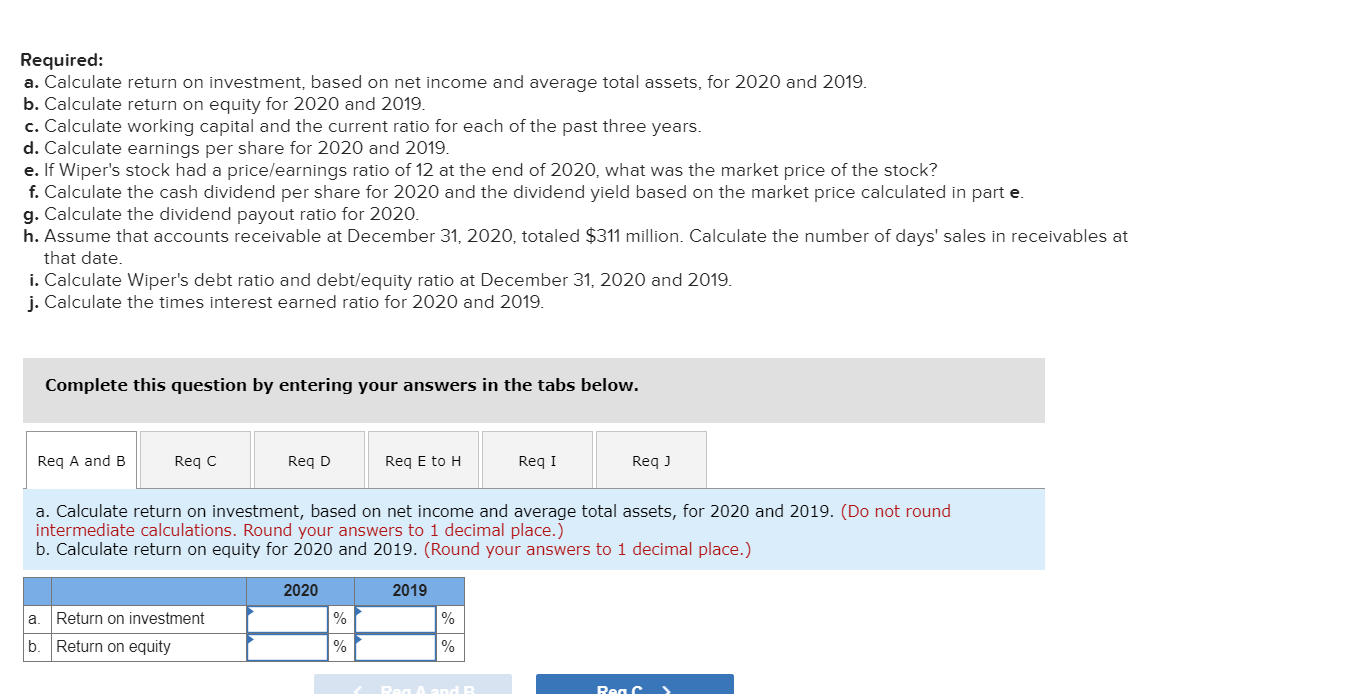Select the active Req A and B tab

click(x=81, y=459)
